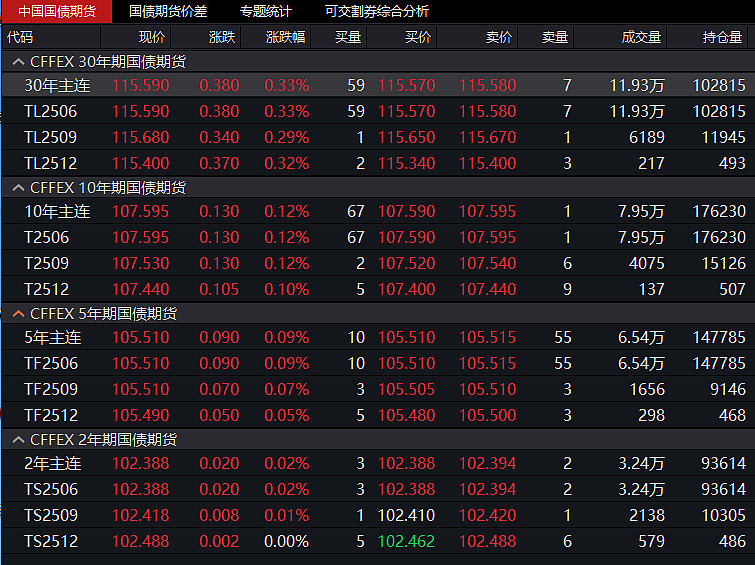Viewport: 755px width, 565px height.
Task: Click the TS2512 contract code
Action: [50, 541]
